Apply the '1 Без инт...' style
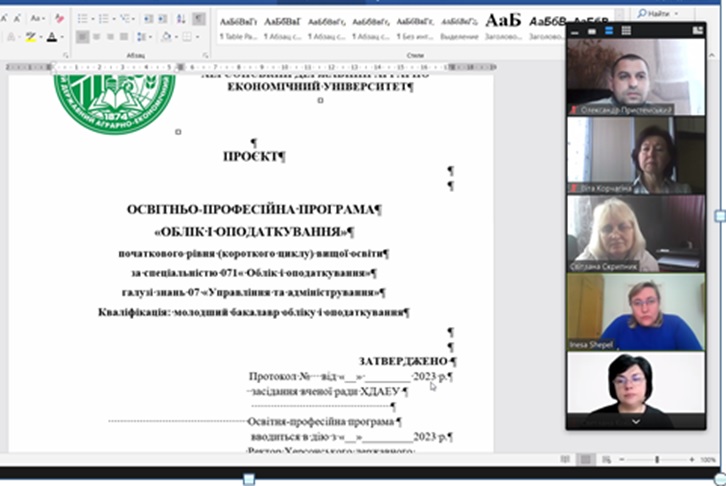This screenshot has width=726, height=486. pyautogui.click(x=415, y=28)
